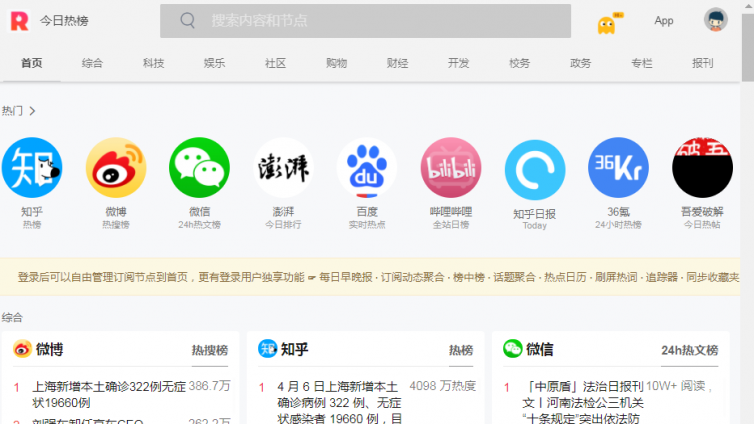Image resolution: width=754 pixels, height=424 pixels.
Task: Open the user avatar menu
Action: [x=716, y=20]
